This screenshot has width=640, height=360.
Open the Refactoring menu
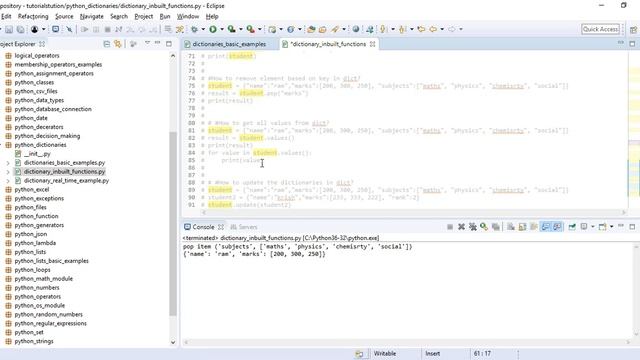click(x=33, y=16)
